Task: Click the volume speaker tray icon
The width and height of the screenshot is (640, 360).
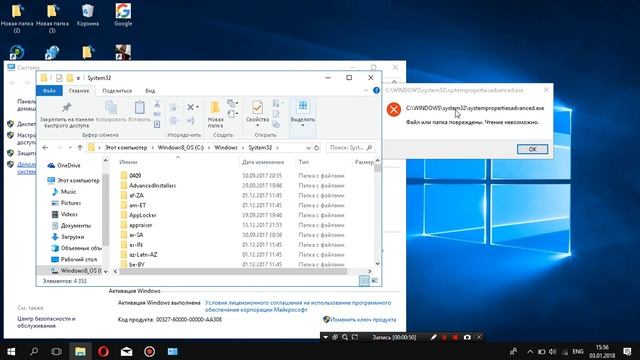Action: (553, 351)
